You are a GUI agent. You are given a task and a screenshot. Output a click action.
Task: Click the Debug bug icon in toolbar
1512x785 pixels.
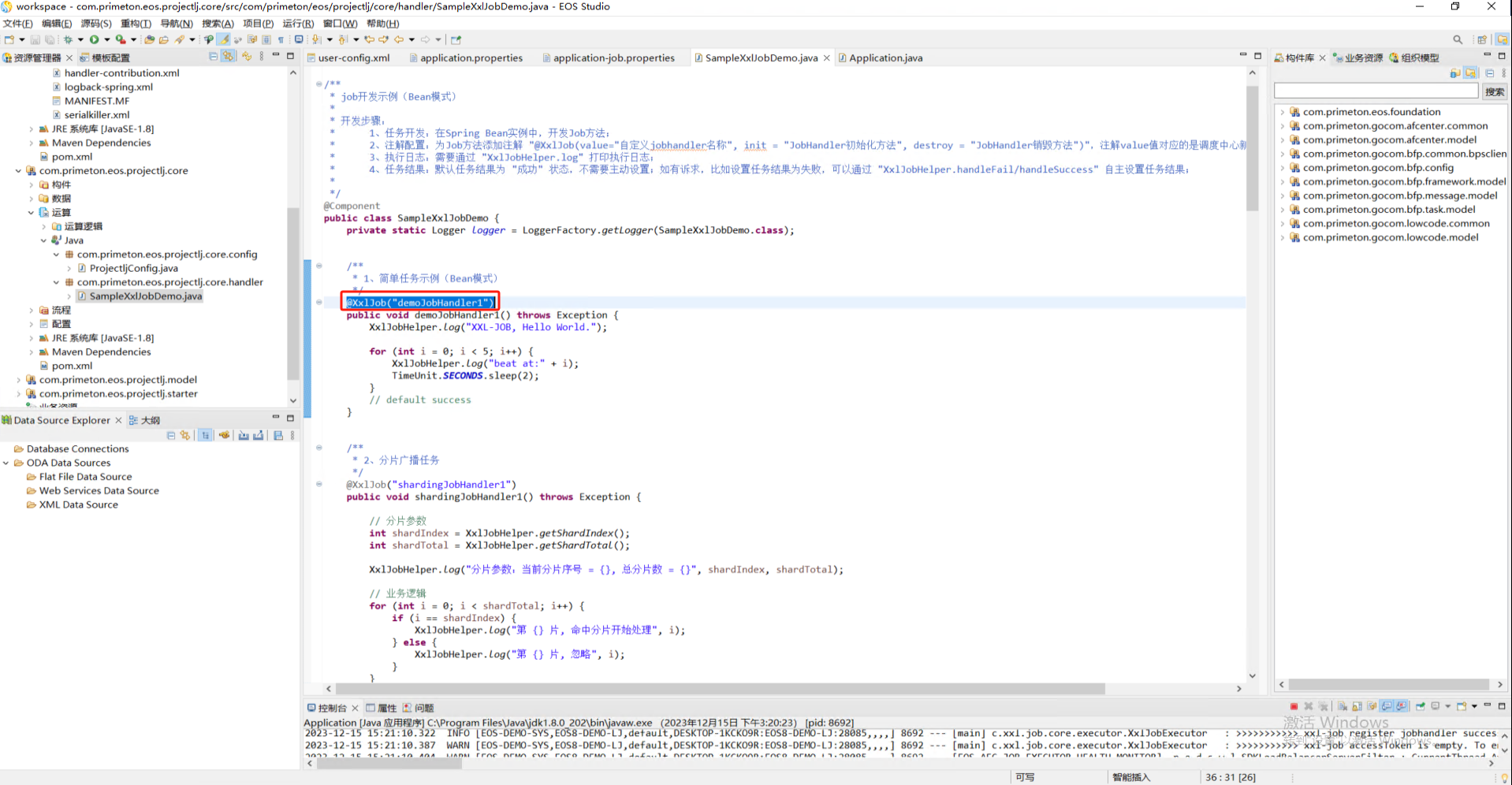click(69, 39)
